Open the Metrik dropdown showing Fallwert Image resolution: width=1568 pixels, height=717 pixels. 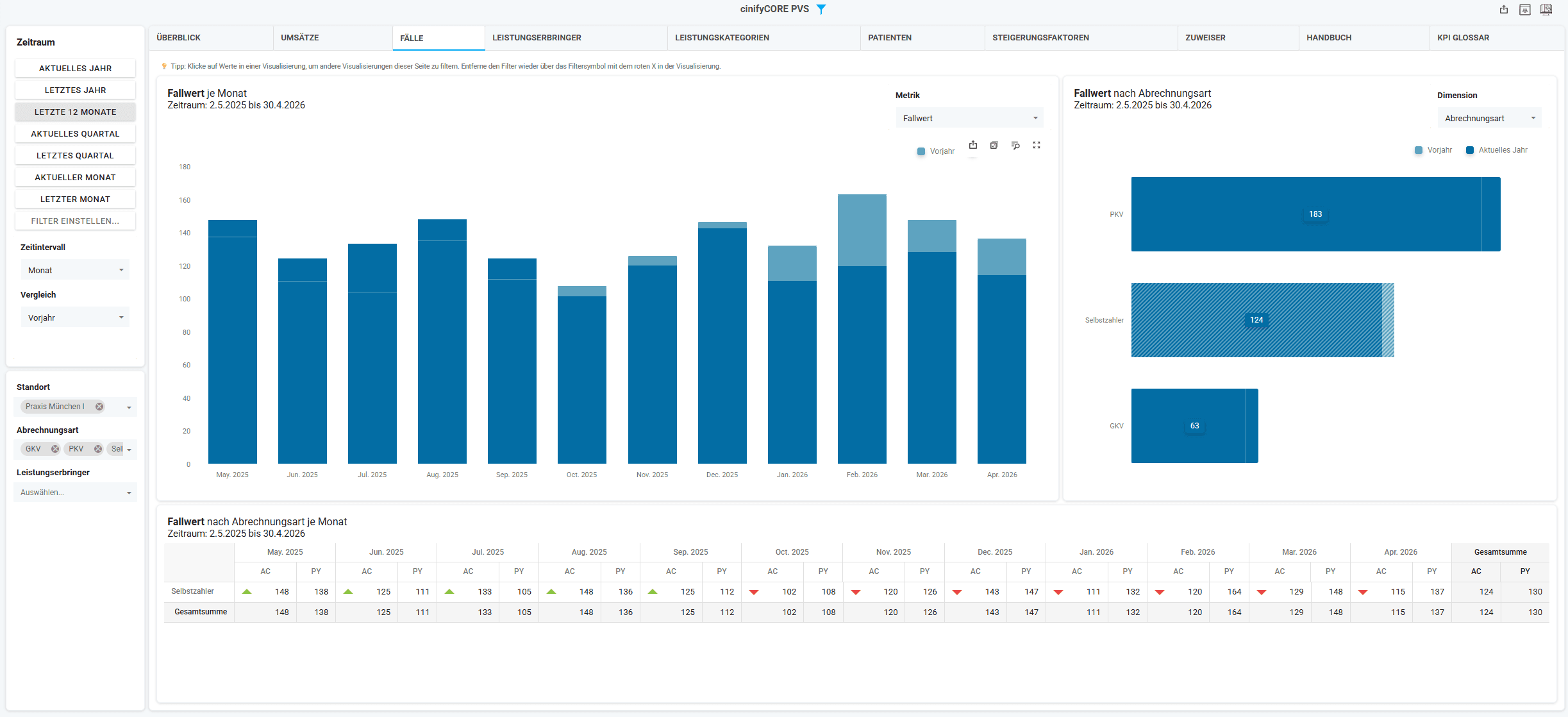[x=969, y=118]
